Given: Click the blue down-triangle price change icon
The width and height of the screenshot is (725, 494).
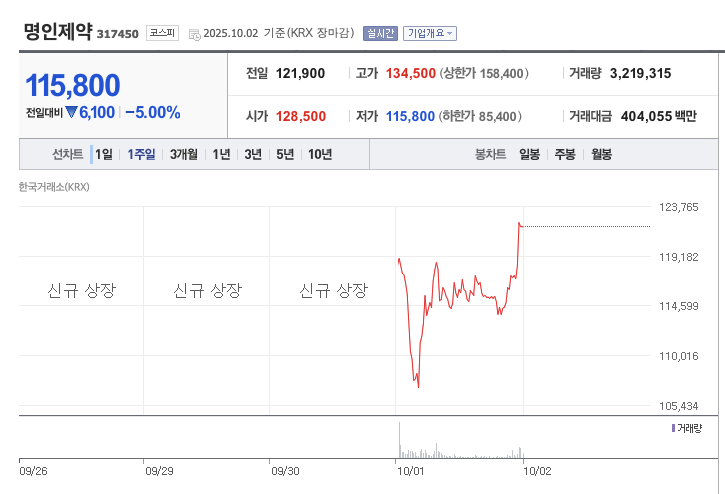Looking at the screenshot, I should click(x=71, y=113).
